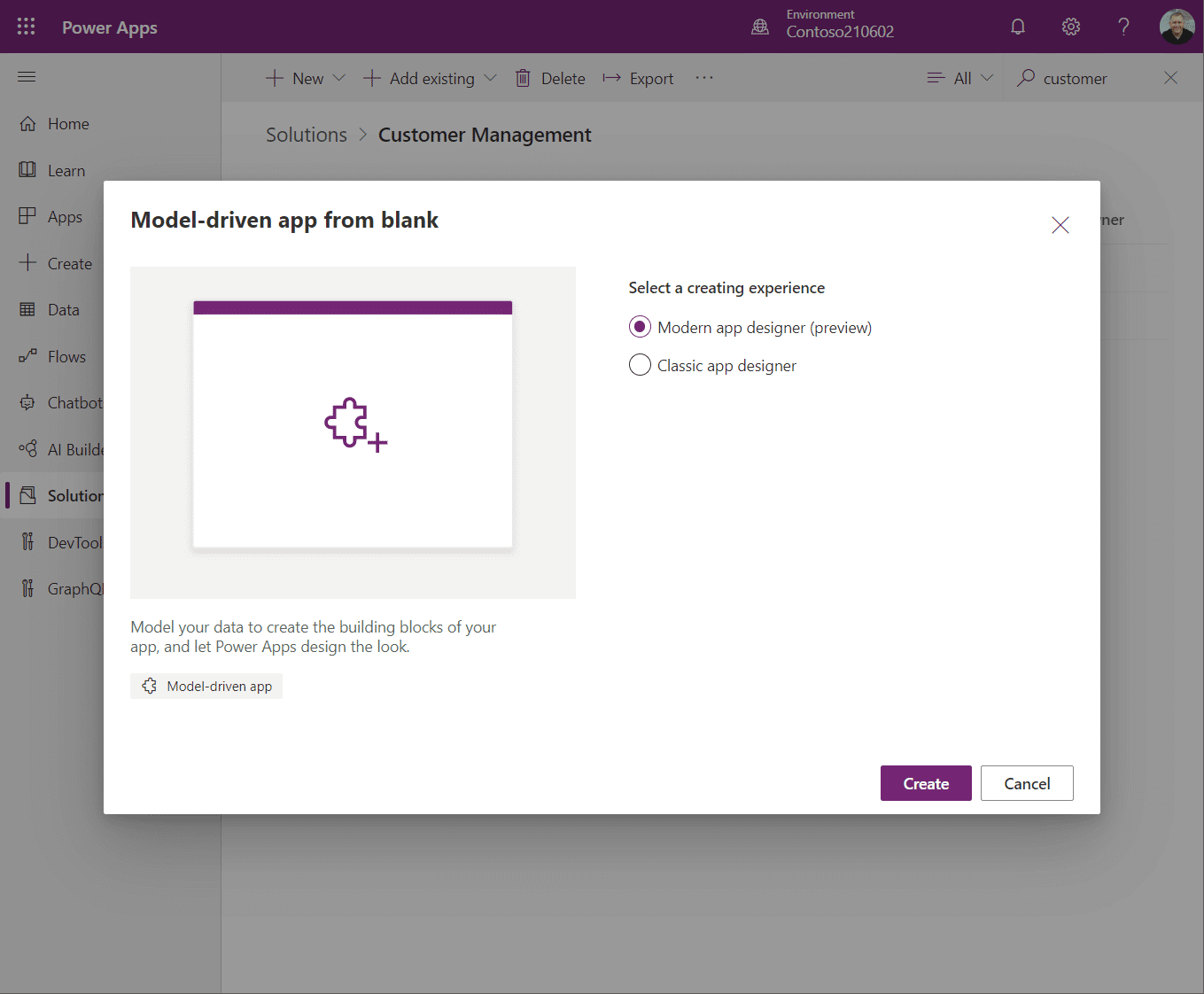
Task: Select Modern app designer (preview) option
Action: click(640, 328)
